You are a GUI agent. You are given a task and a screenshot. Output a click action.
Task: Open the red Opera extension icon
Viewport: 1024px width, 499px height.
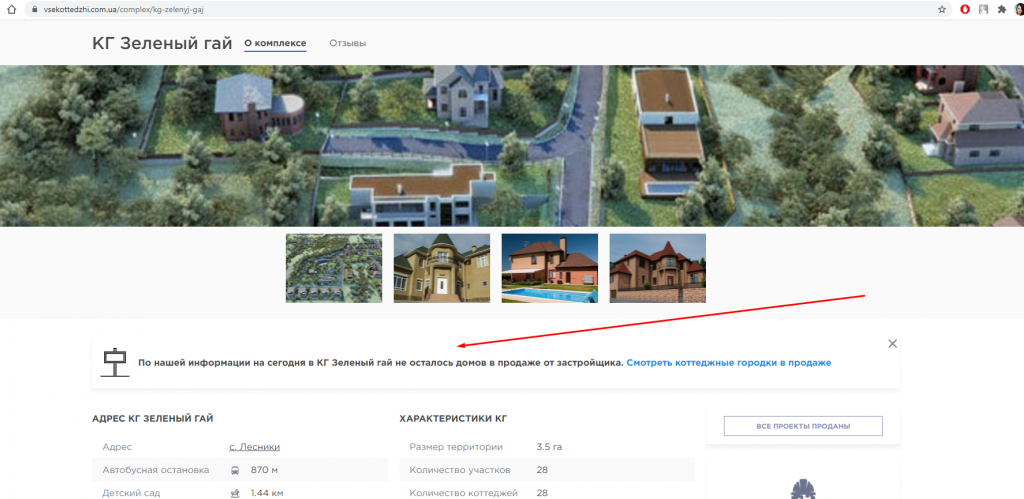pyautogui.click(x=965, y=8)
